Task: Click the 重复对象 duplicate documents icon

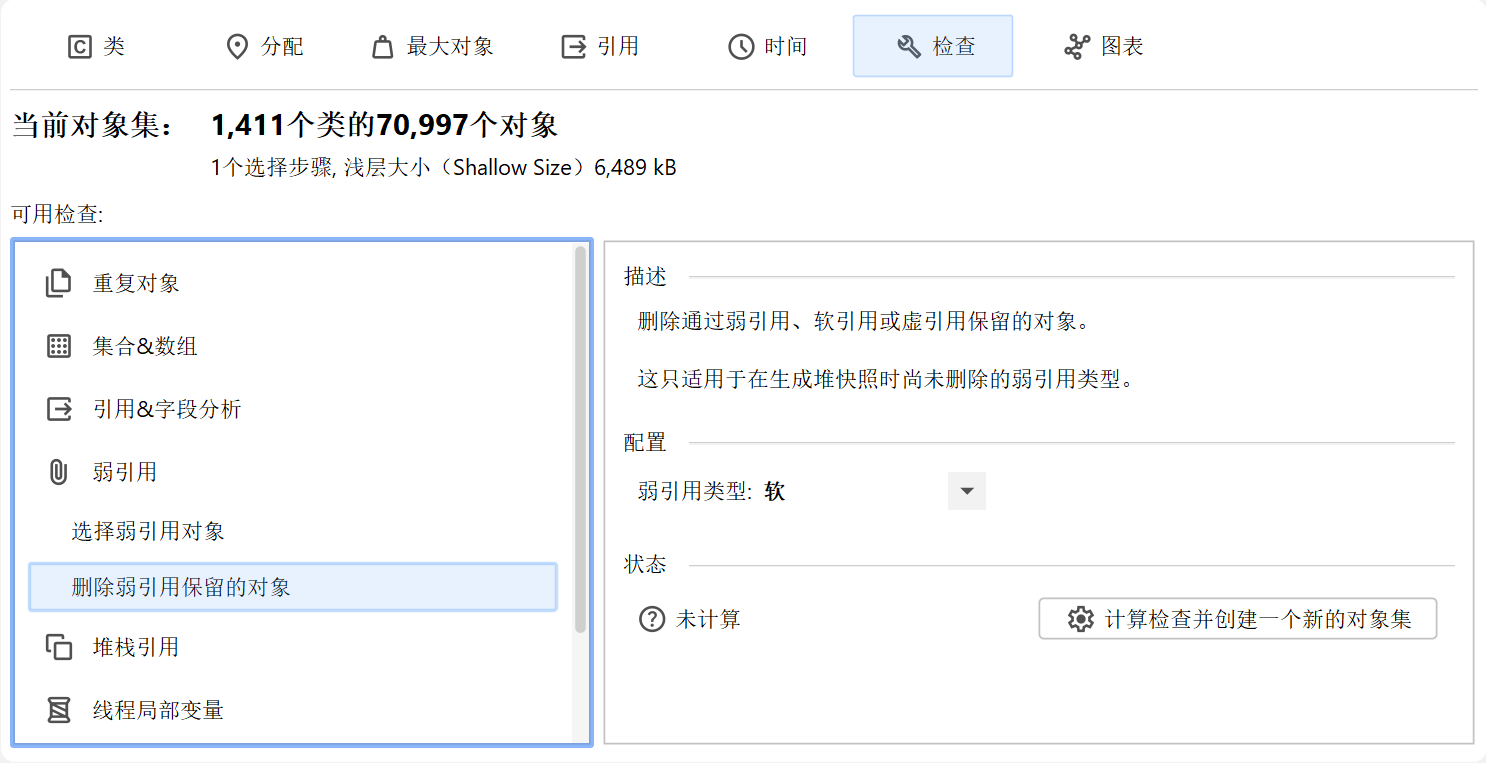Action: point(59,283)
